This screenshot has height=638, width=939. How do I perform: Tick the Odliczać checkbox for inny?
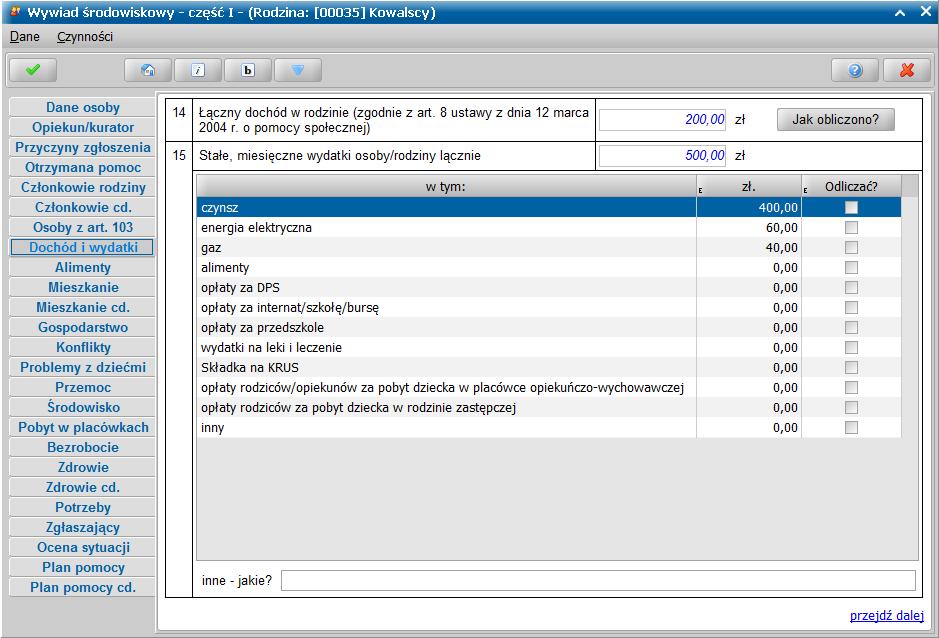(x=851, y=427)
